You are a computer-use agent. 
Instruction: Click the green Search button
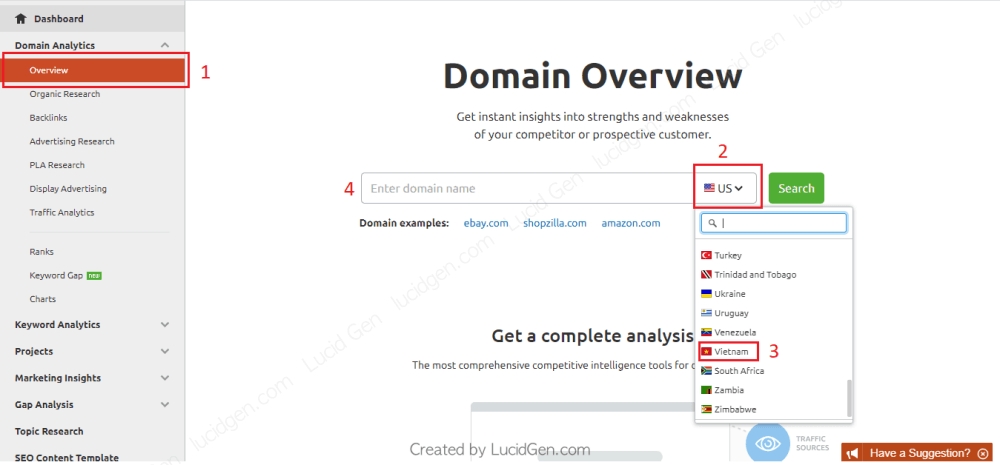pos(796,188)
